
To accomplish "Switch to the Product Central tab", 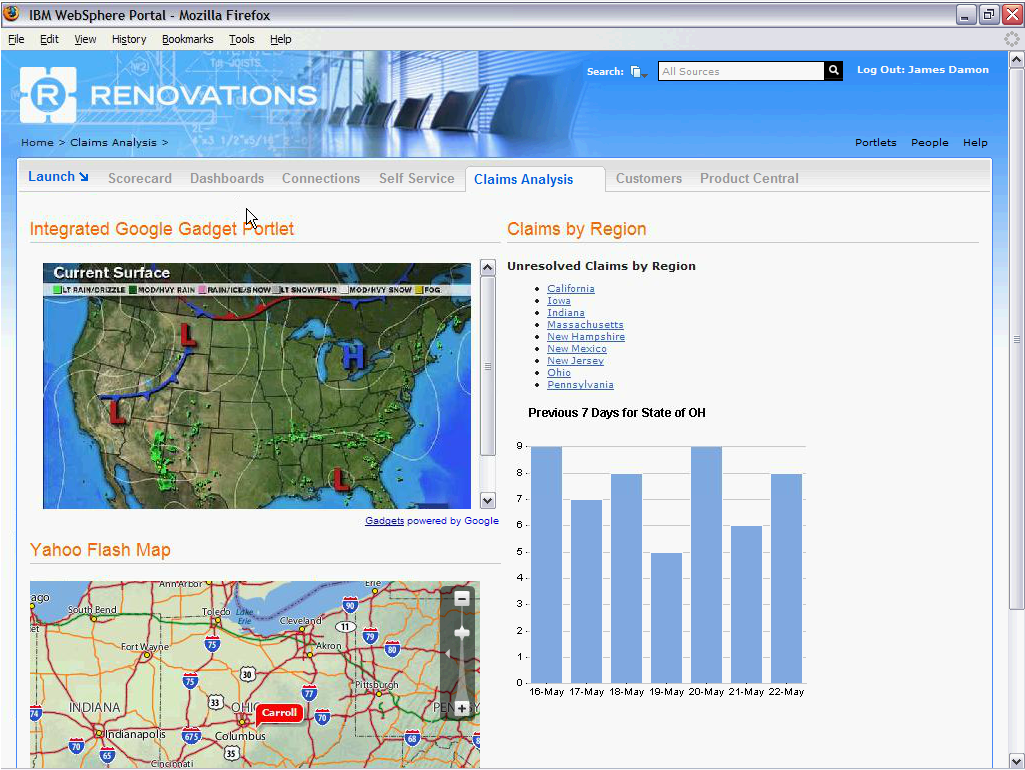I will click(749, 178).
